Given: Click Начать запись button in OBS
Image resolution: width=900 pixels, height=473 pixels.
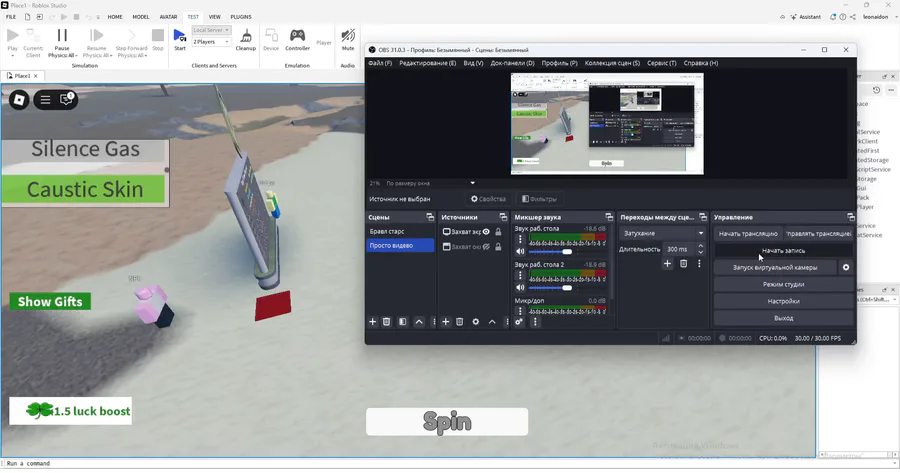Looking at the screenshot, I should tap(783, 251).
